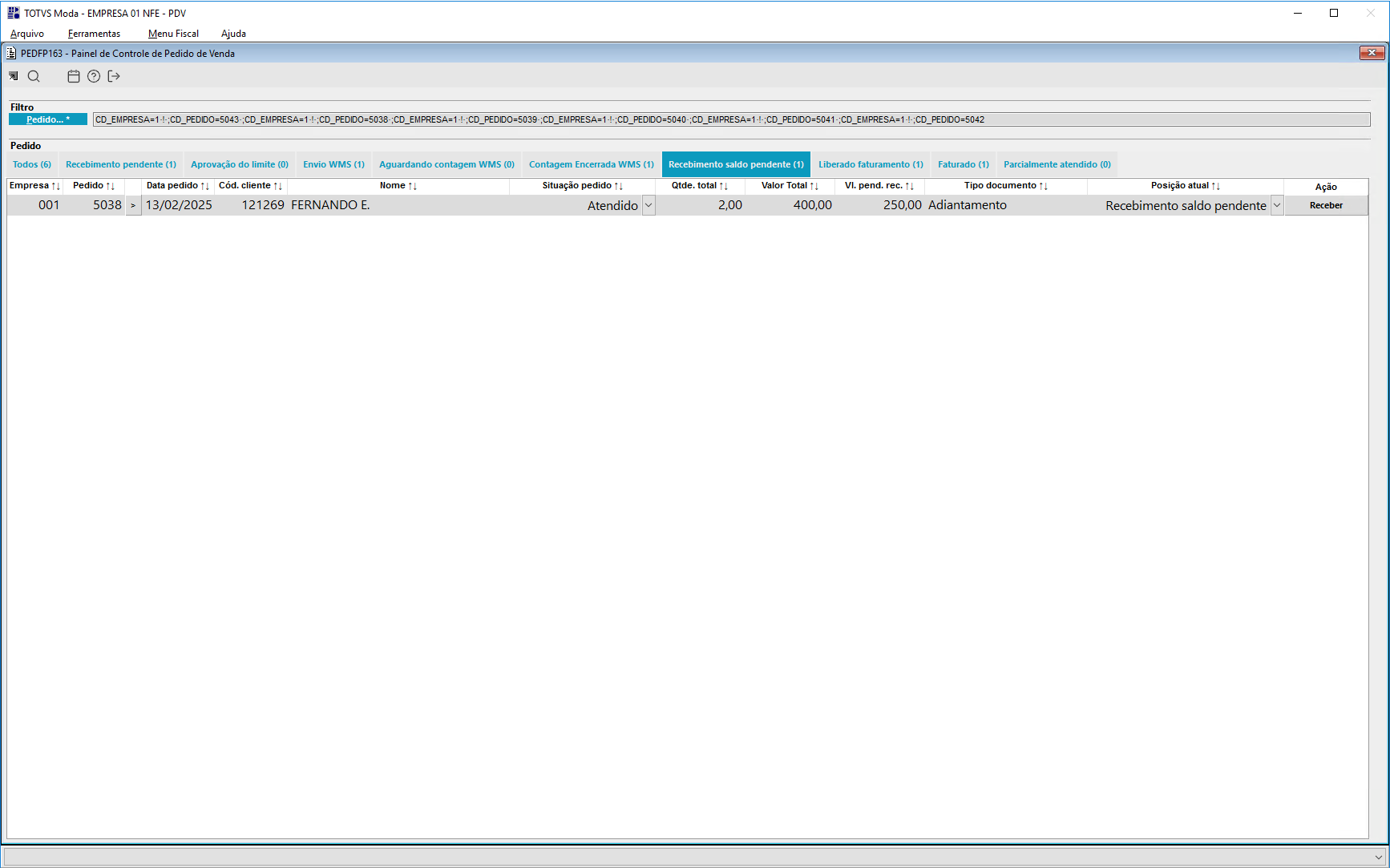This screenshot has height=868, width=1390.
Task: Click the PEDFP163 panel document icon
Action: tap(11, 54)
